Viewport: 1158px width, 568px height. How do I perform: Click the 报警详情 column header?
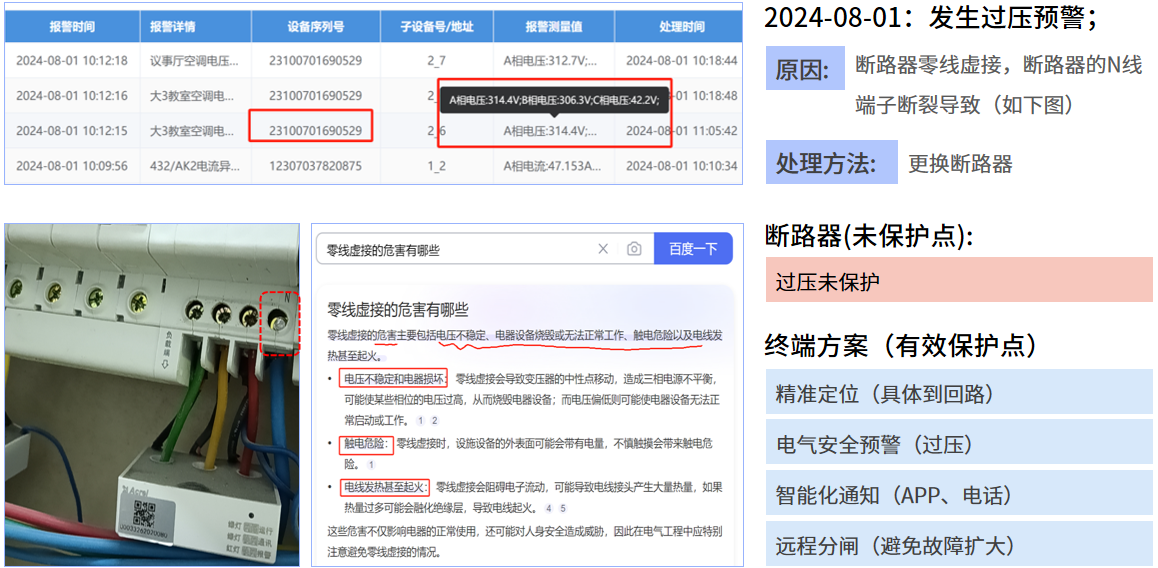pos(195,27)
